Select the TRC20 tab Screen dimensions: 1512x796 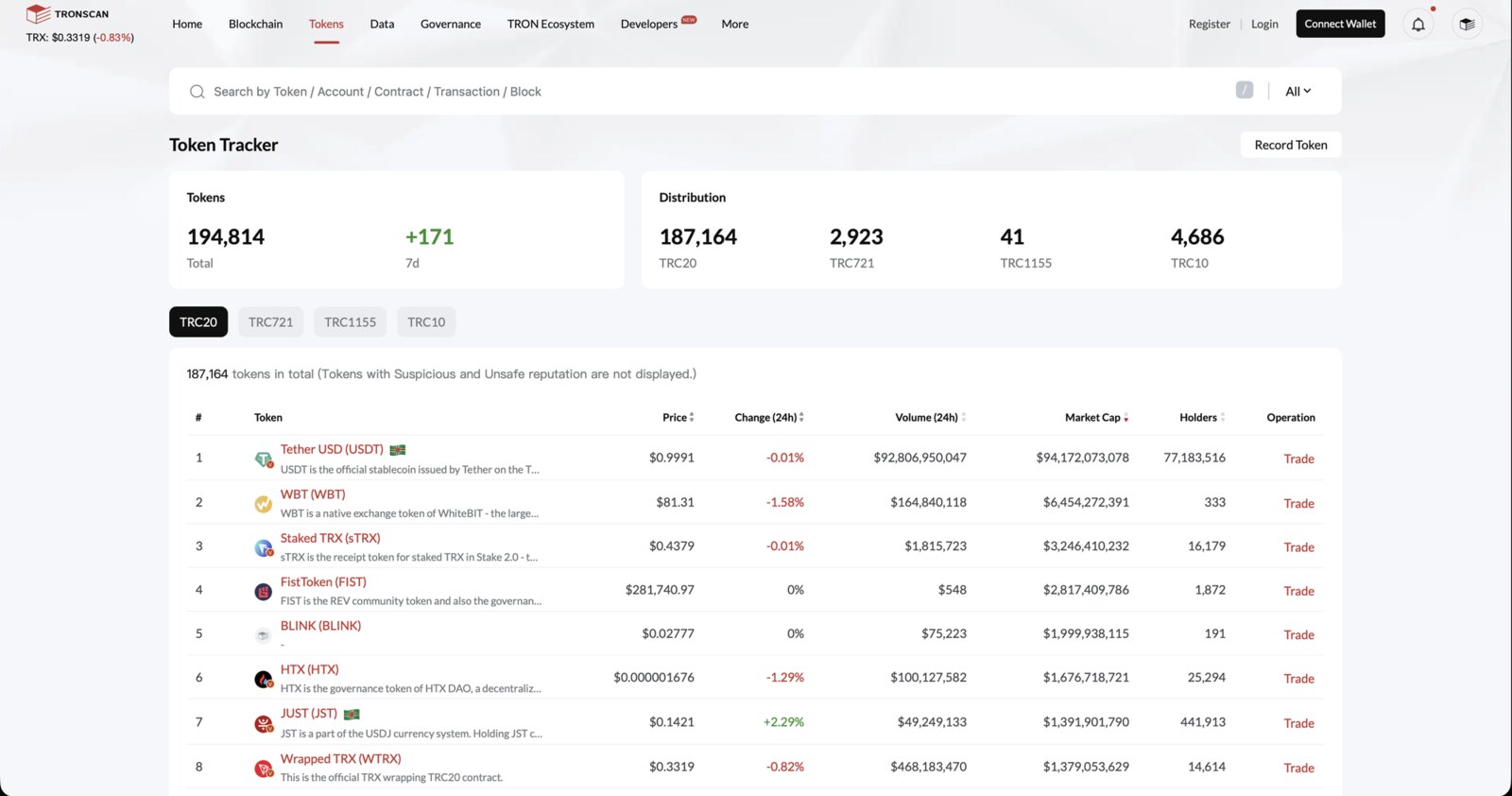[198, 321]
